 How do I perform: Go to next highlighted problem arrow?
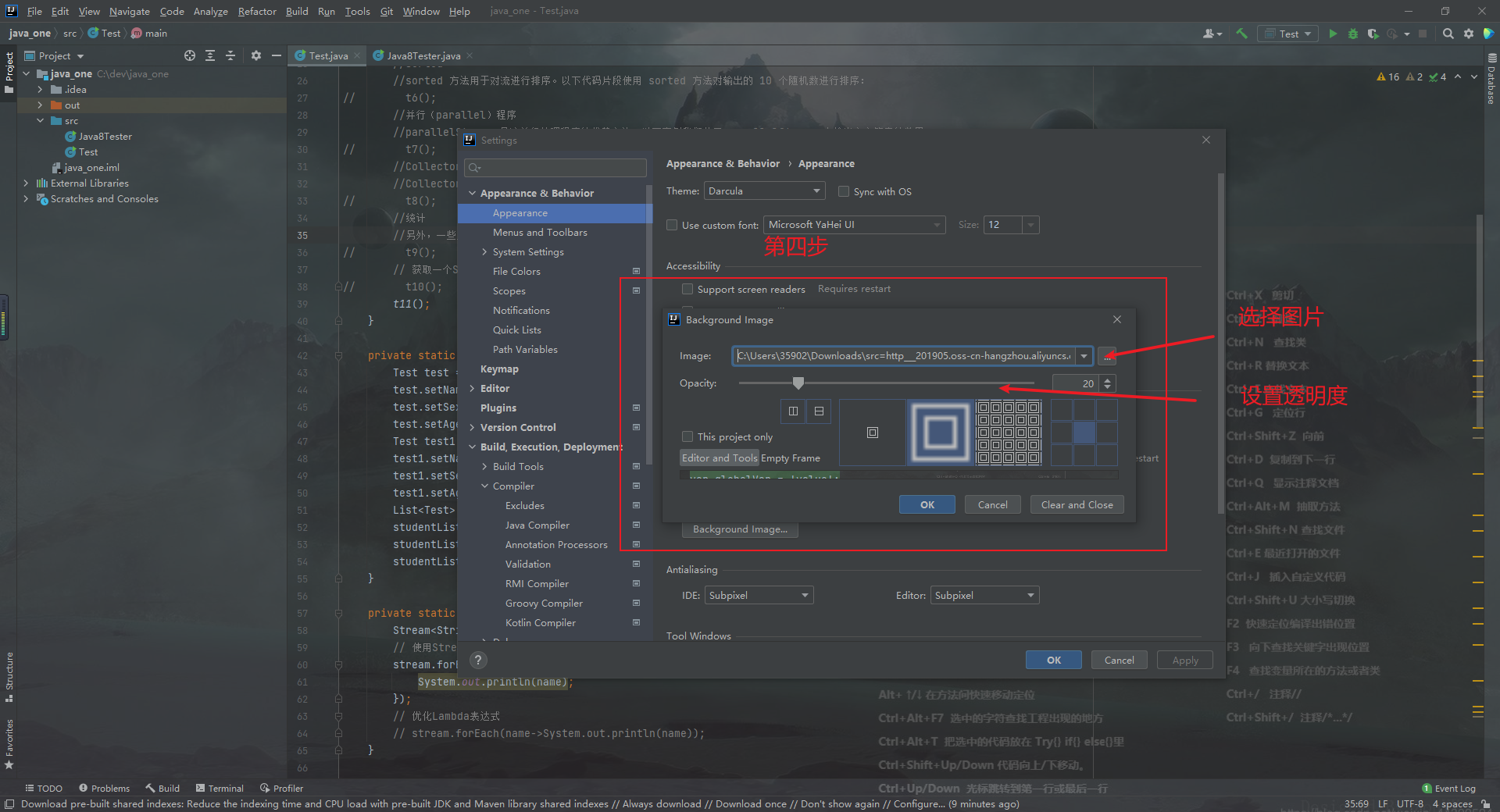tap(1474, 77)
